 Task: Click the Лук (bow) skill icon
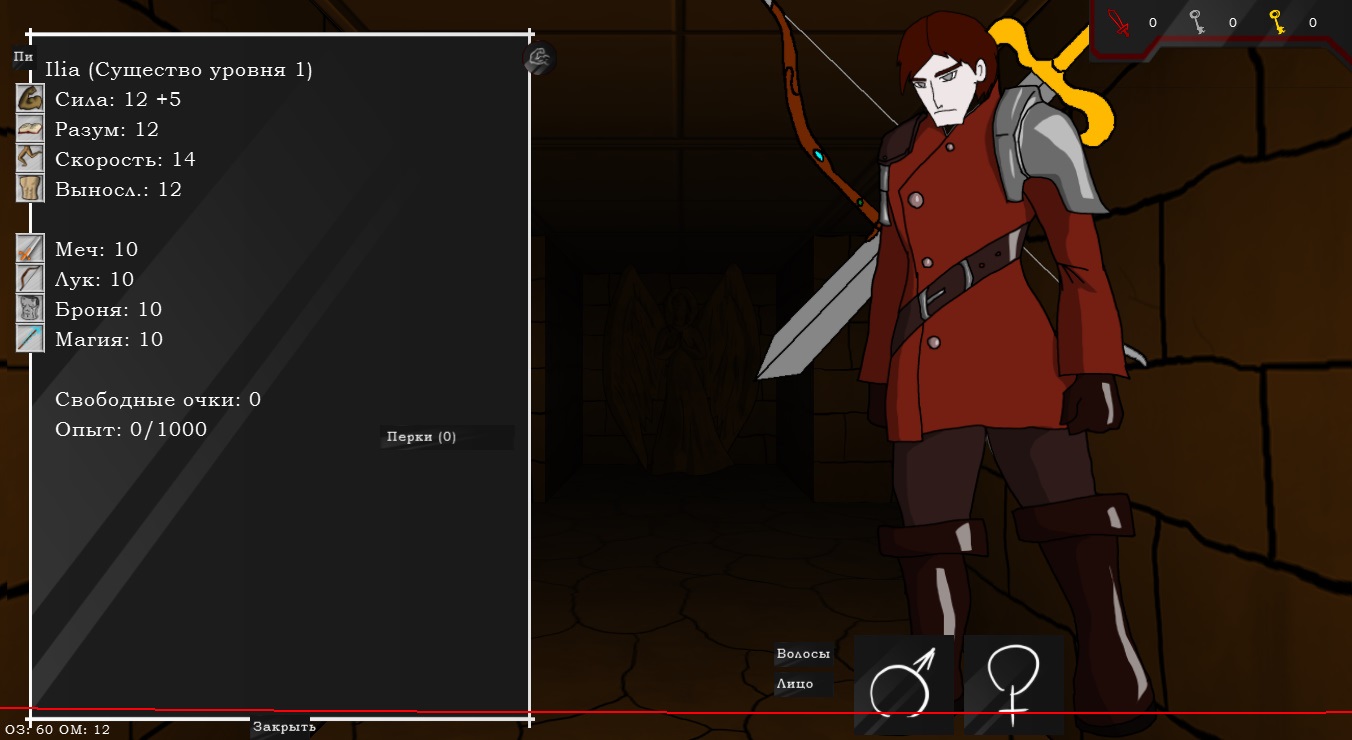coord(30,278)
